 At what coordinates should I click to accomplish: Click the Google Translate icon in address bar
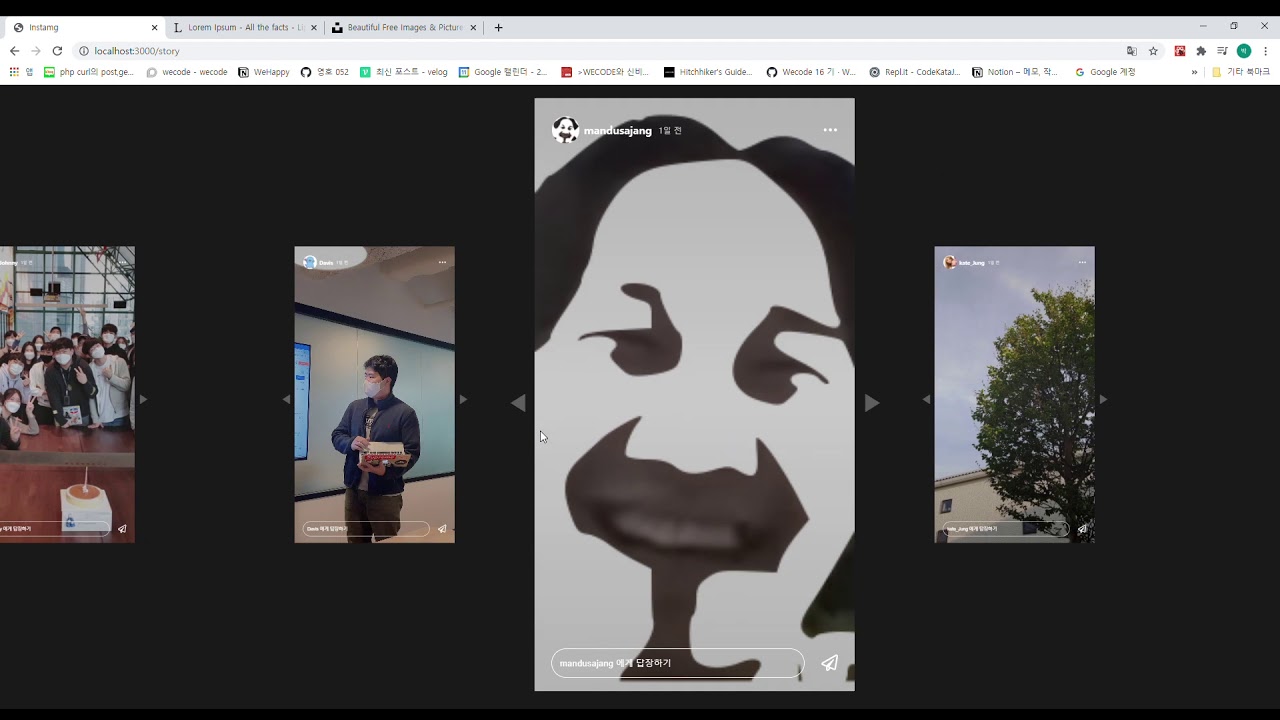1132,51
